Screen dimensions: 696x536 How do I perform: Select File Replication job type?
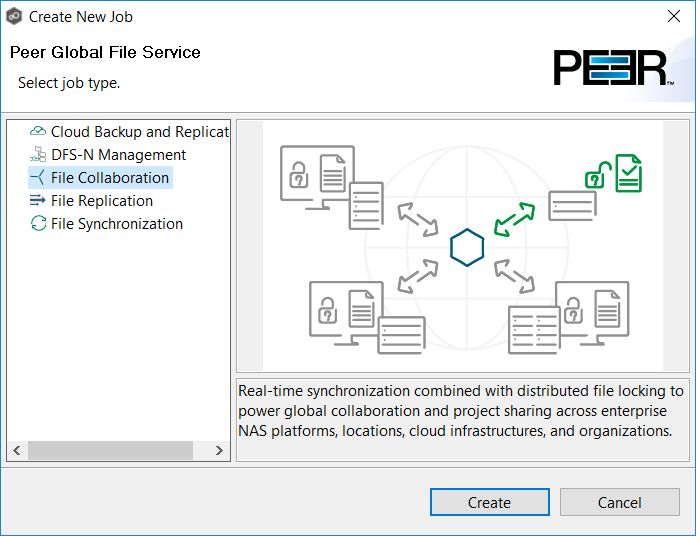tap(102, 201)
